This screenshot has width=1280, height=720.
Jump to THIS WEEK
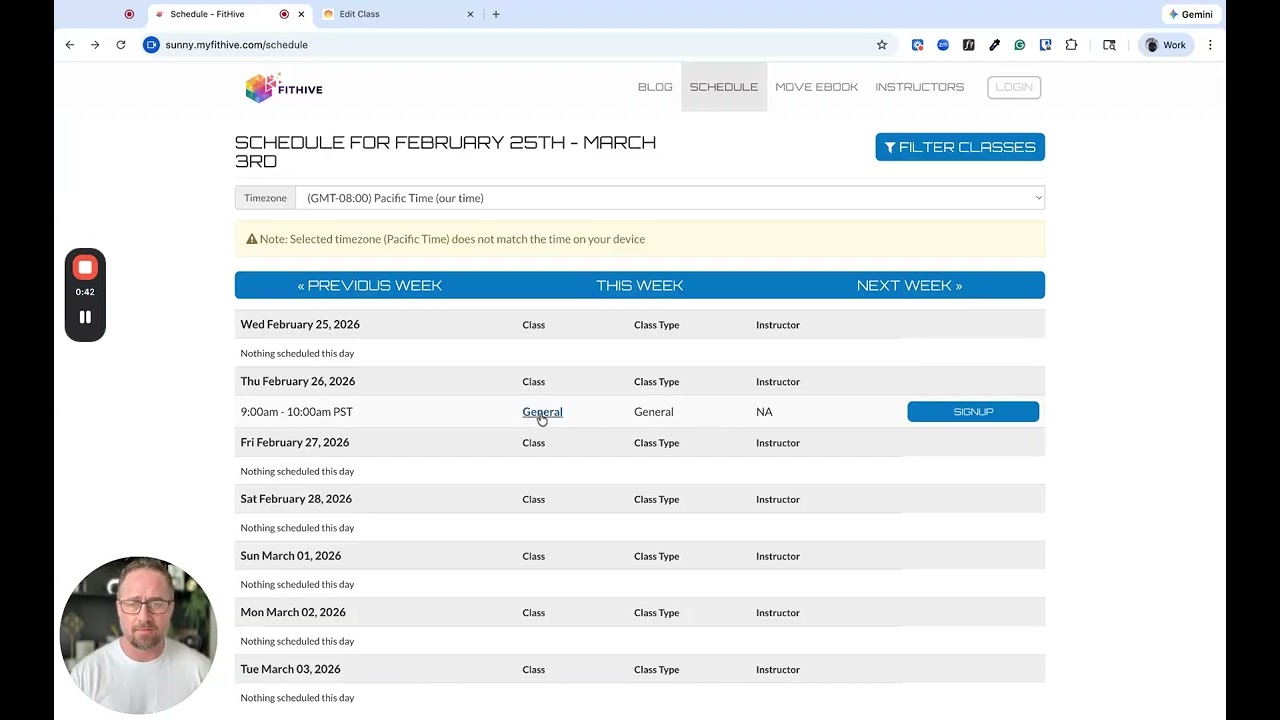click(640, 285)
